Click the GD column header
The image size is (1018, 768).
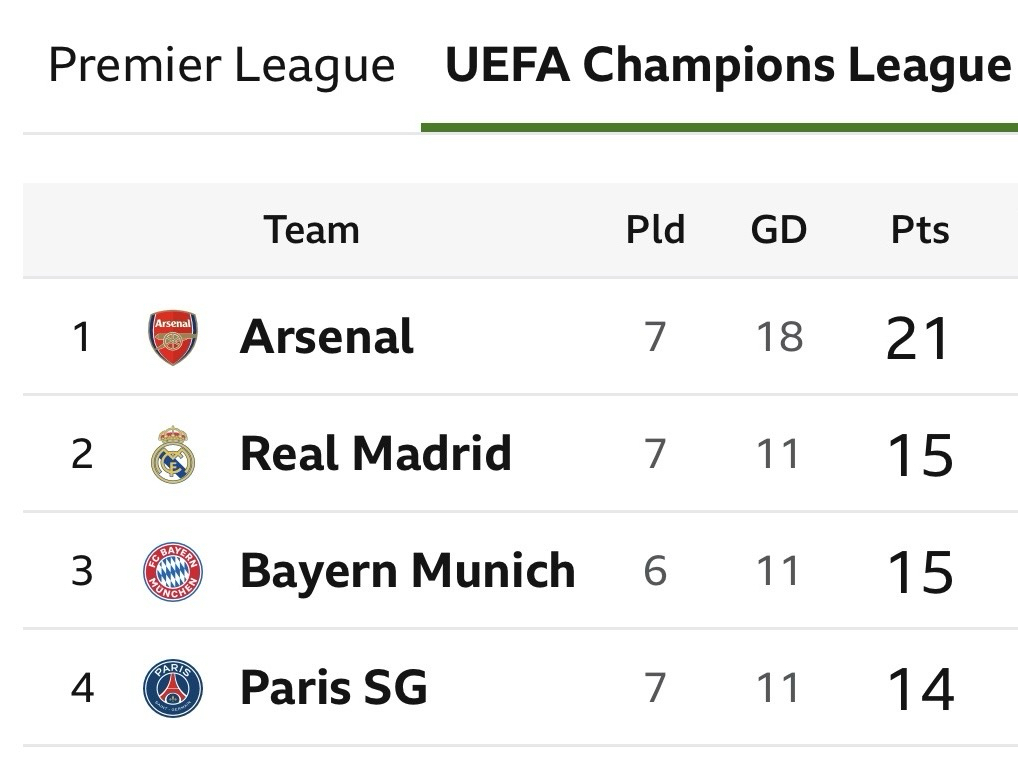click(778, 230)
